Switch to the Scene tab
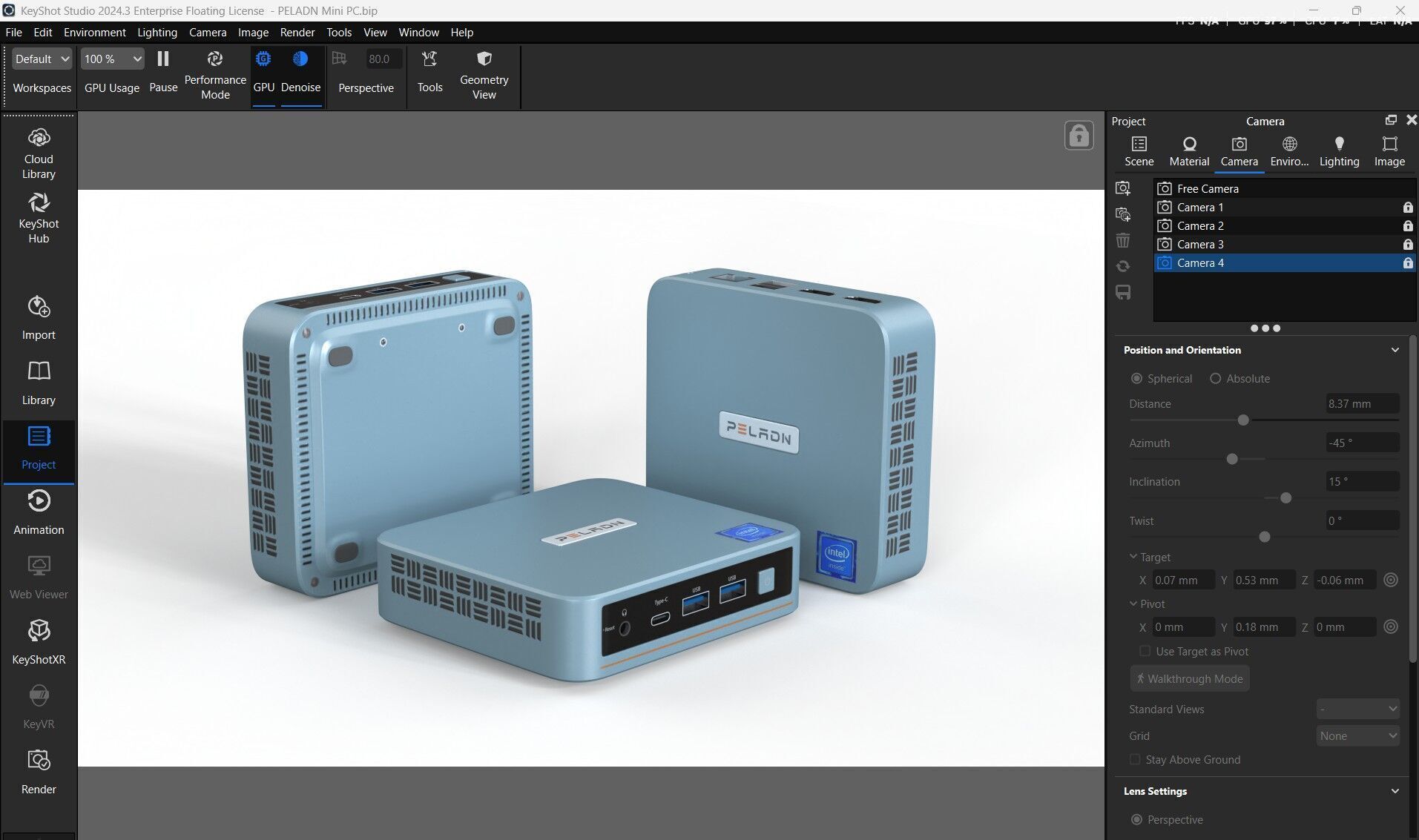Image resolution: width=1419 pixels, height=840 pixels. click(1139, 151)
